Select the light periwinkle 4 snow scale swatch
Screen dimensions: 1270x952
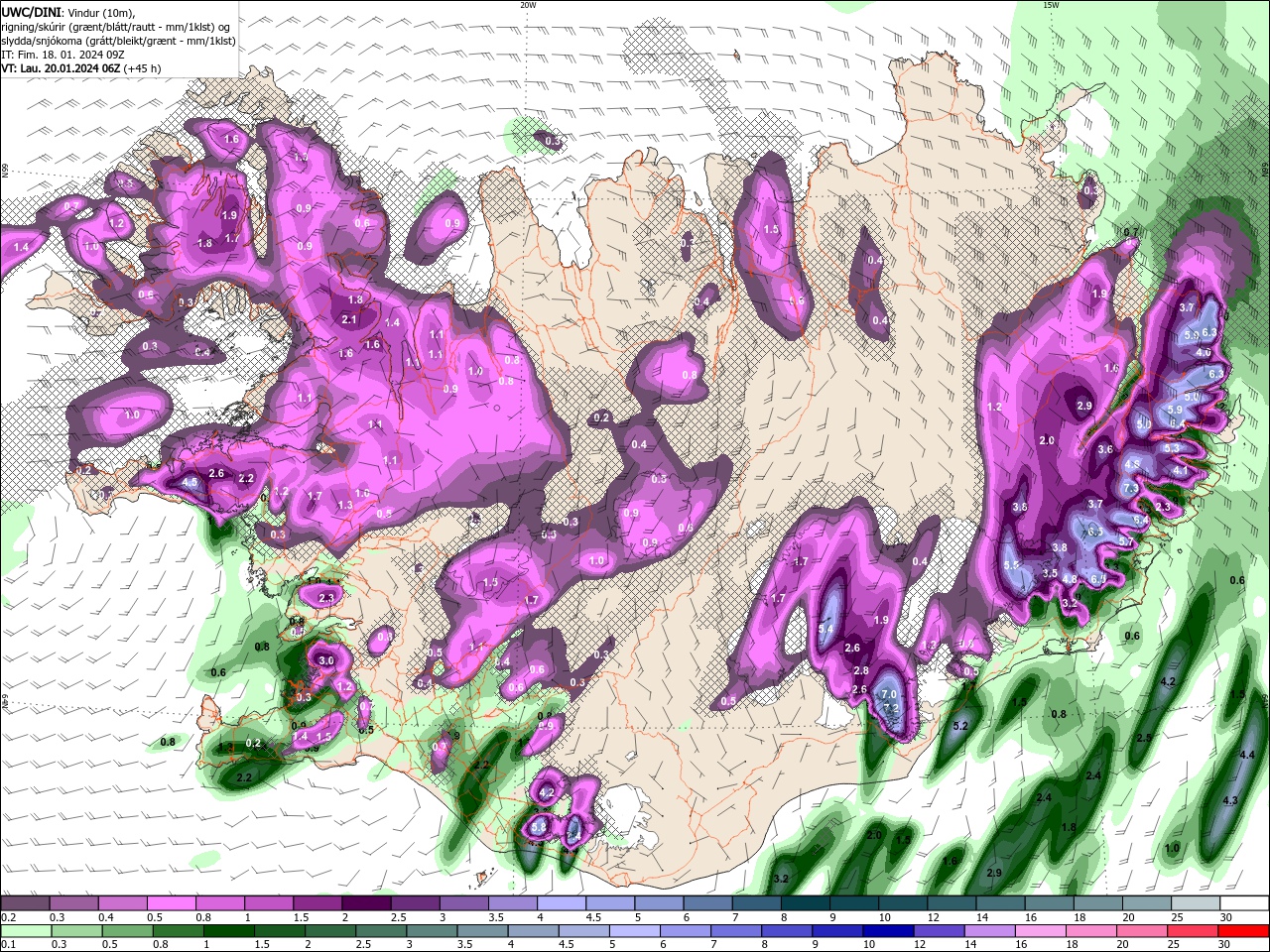[x=560, y=903]
